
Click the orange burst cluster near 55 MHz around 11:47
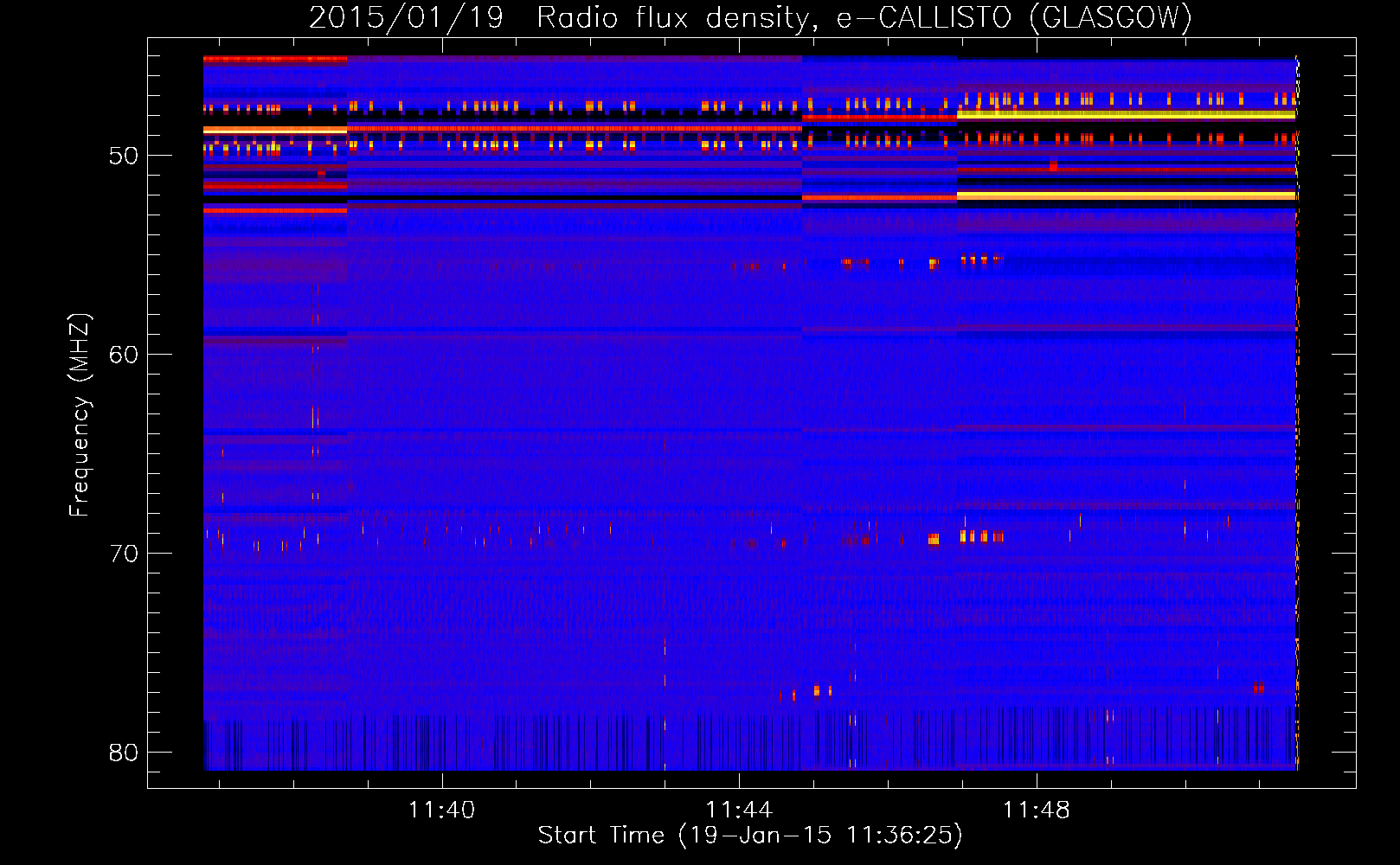979,259
